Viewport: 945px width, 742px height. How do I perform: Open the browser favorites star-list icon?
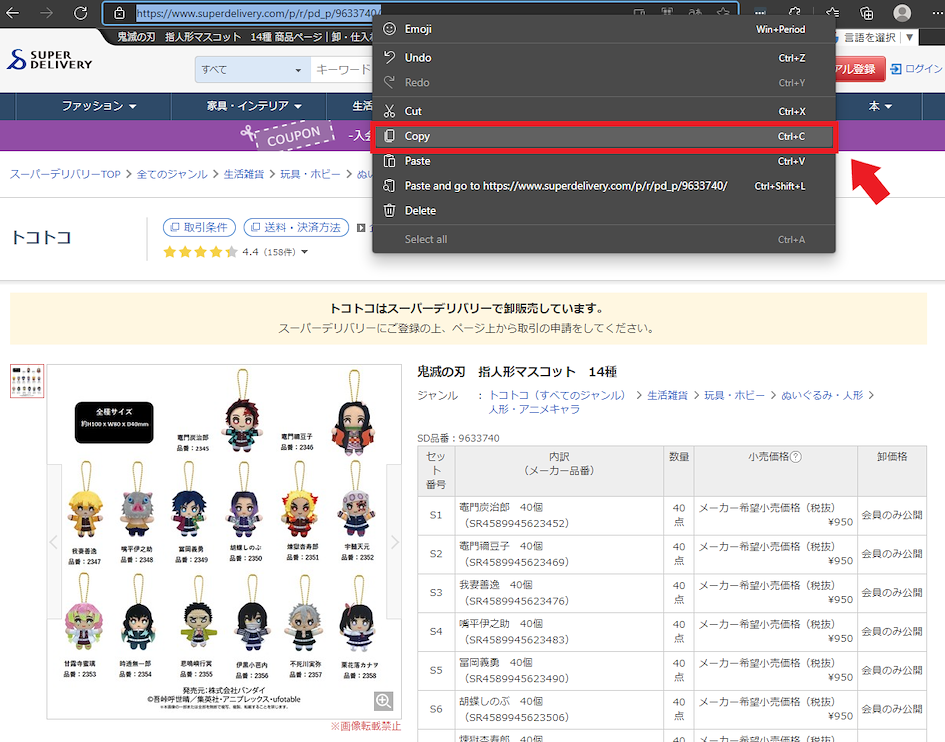click(x=832, y=13)
